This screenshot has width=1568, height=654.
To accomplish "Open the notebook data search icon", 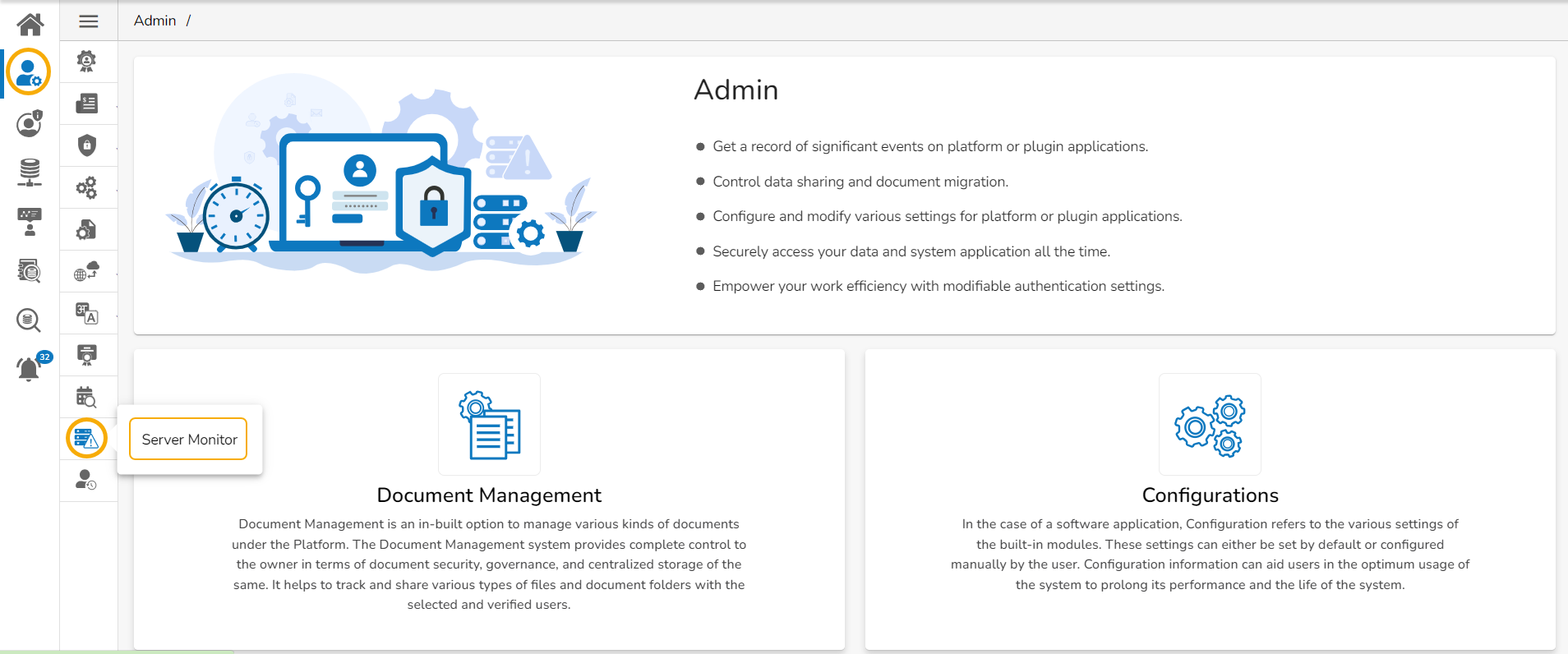I will (x=30, y=270).
